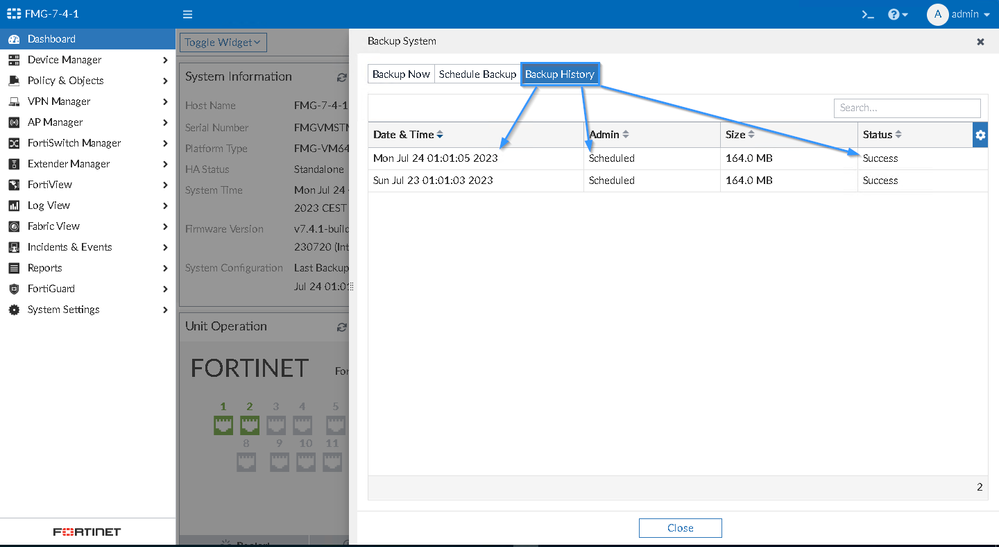The width and height of the screenshot is (999, 547).
Task: Click the Close button
Action: pyautogui.click(x=680, y=528)
